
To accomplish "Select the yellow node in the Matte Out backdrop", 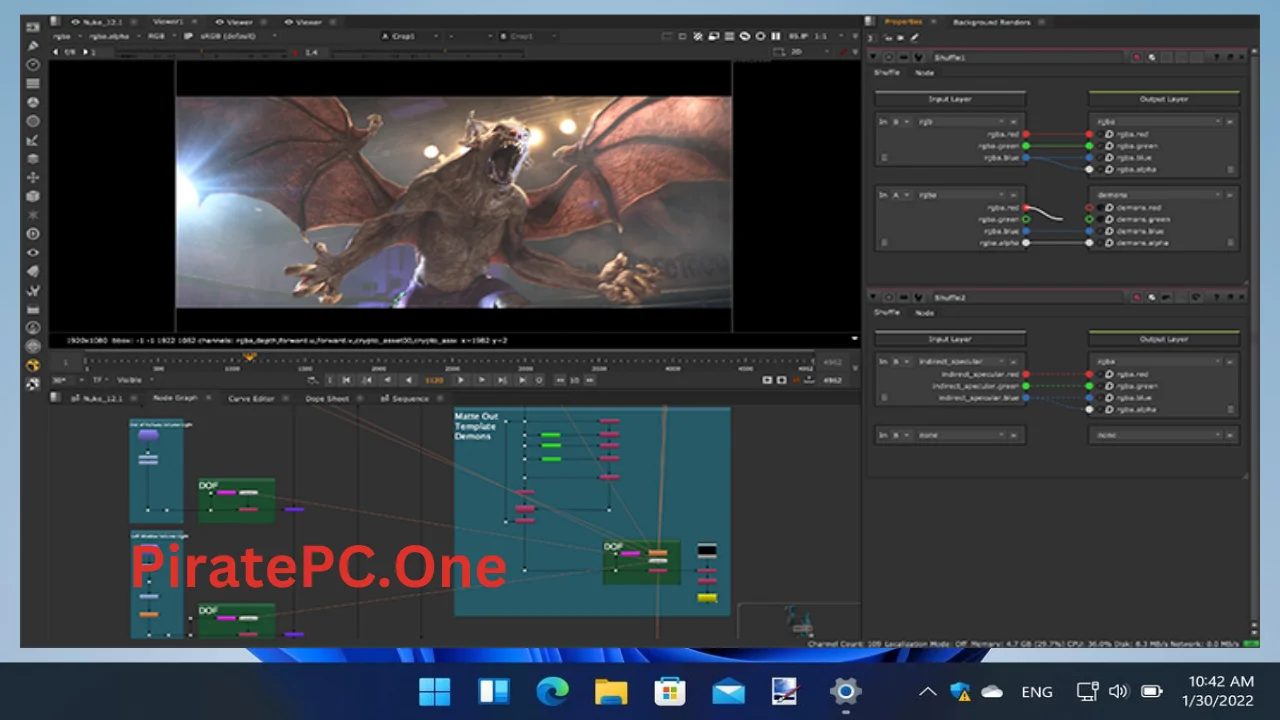I will [x=707, y=598].
